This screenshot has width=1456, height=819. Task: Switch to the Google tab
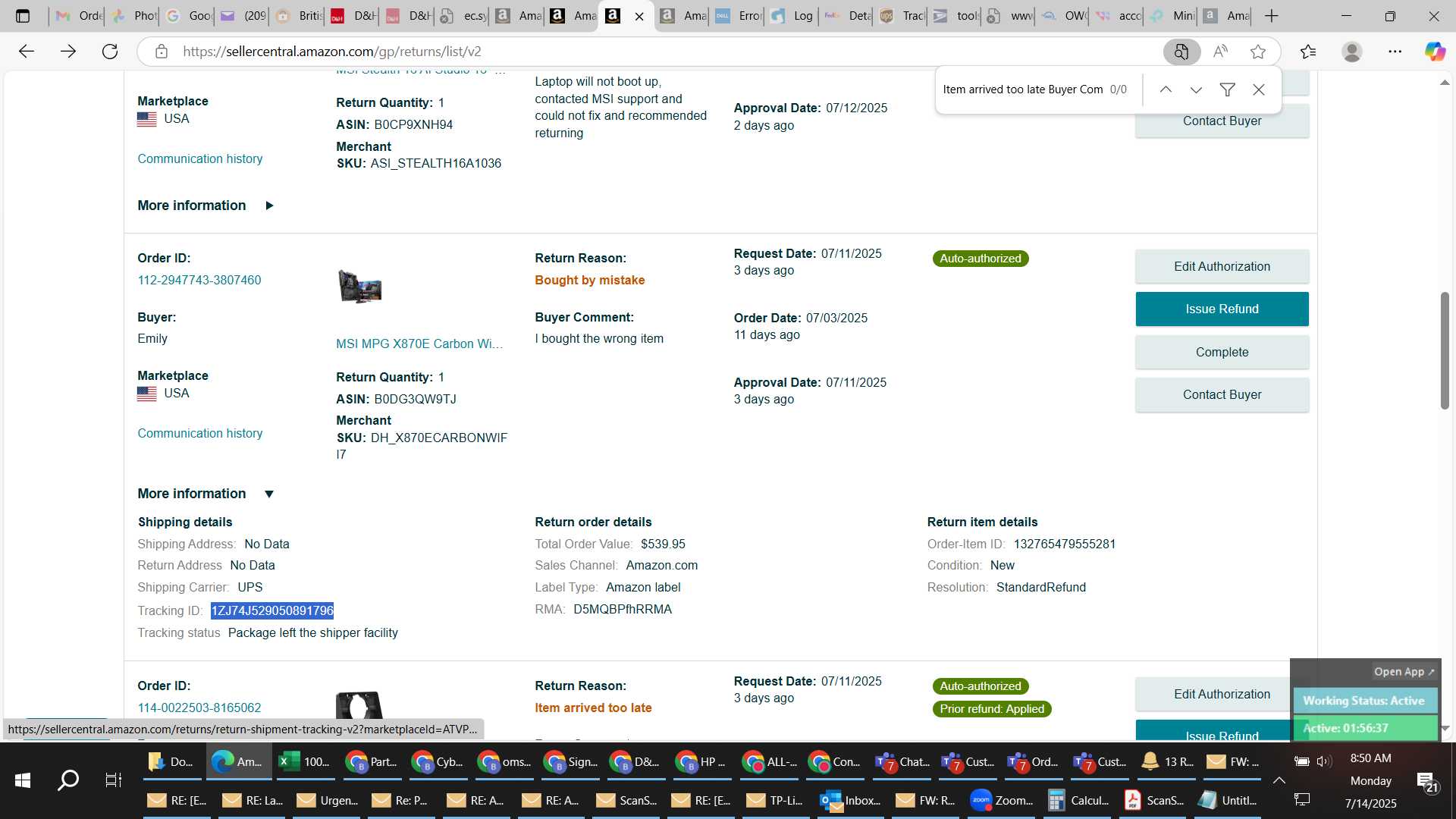click(x=190, y=16)
